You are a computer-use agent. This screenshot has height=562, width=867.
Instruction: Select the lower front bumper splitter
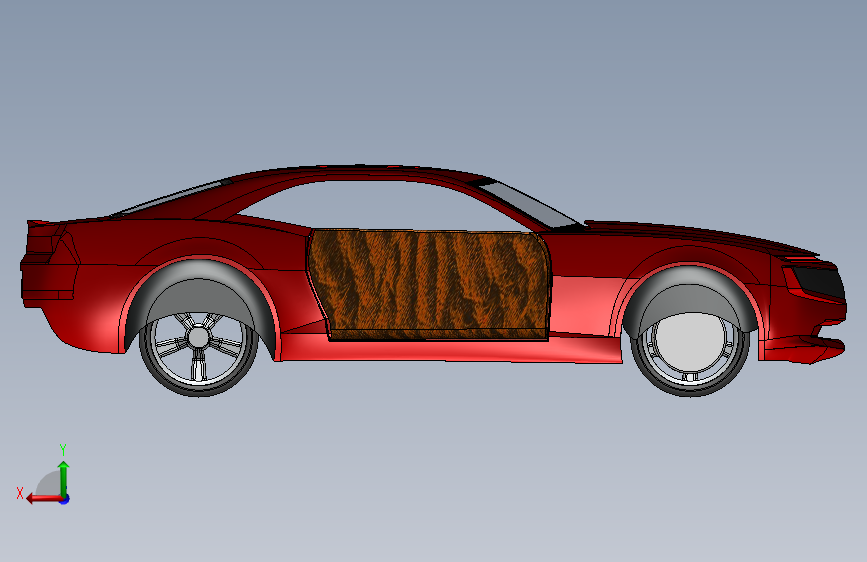coord(805,350)
